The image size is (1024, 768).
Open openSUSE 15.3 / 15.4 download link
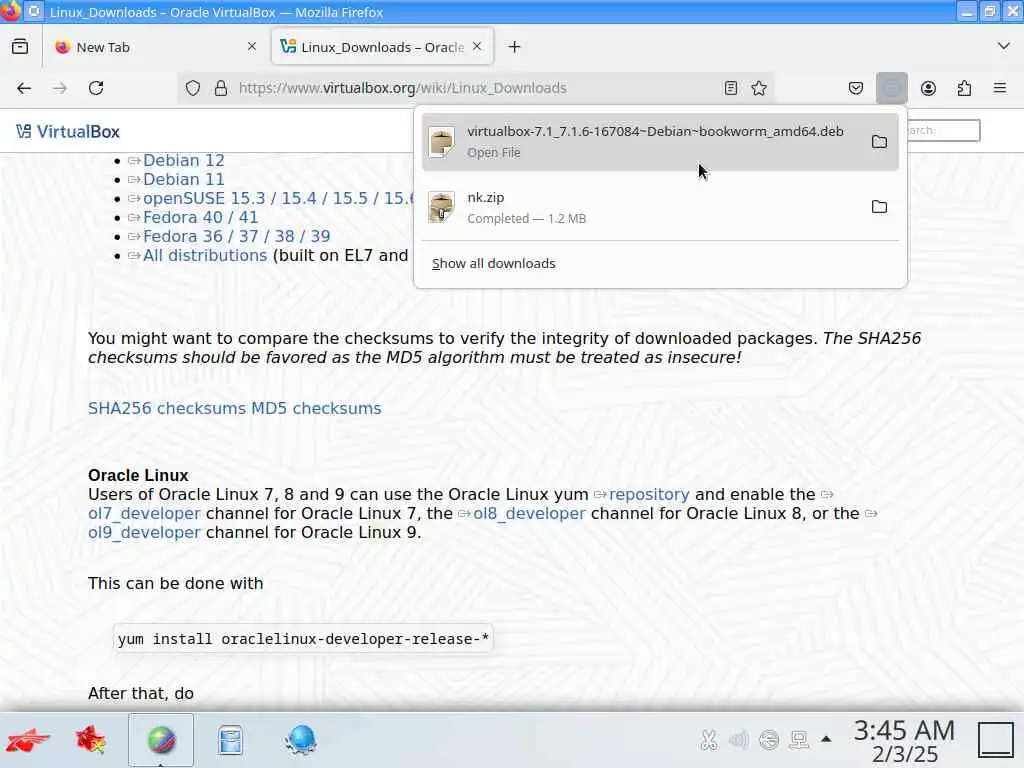point(278,198)
